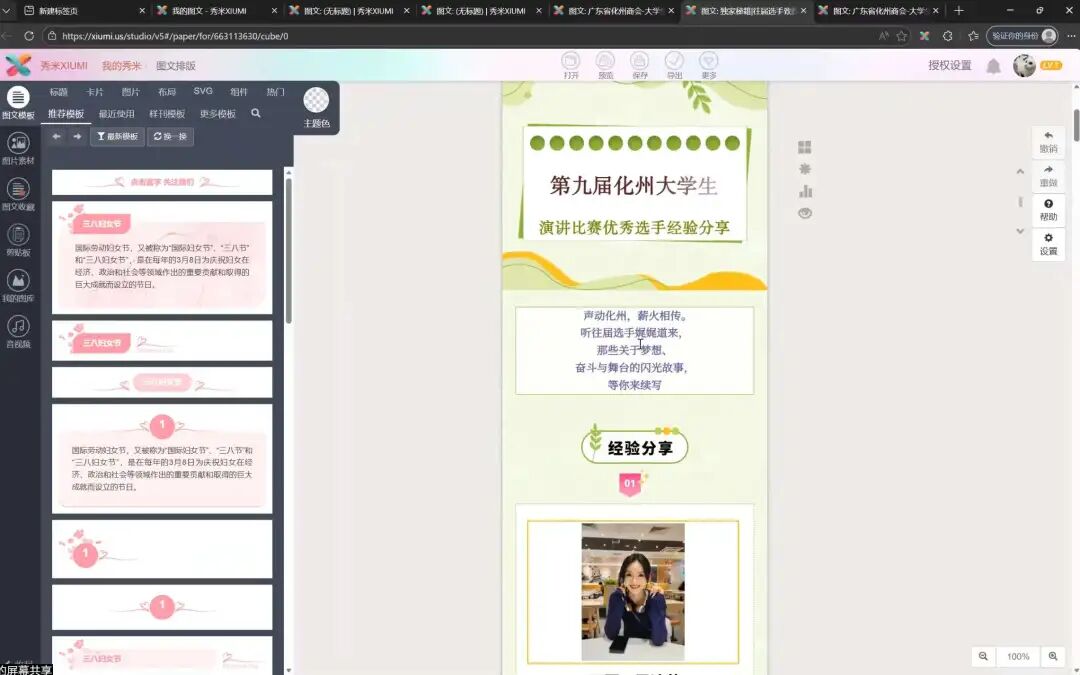Open the 我的图库 gallery panel
This screenshot has height=675, width=1080.
(18, 286)
